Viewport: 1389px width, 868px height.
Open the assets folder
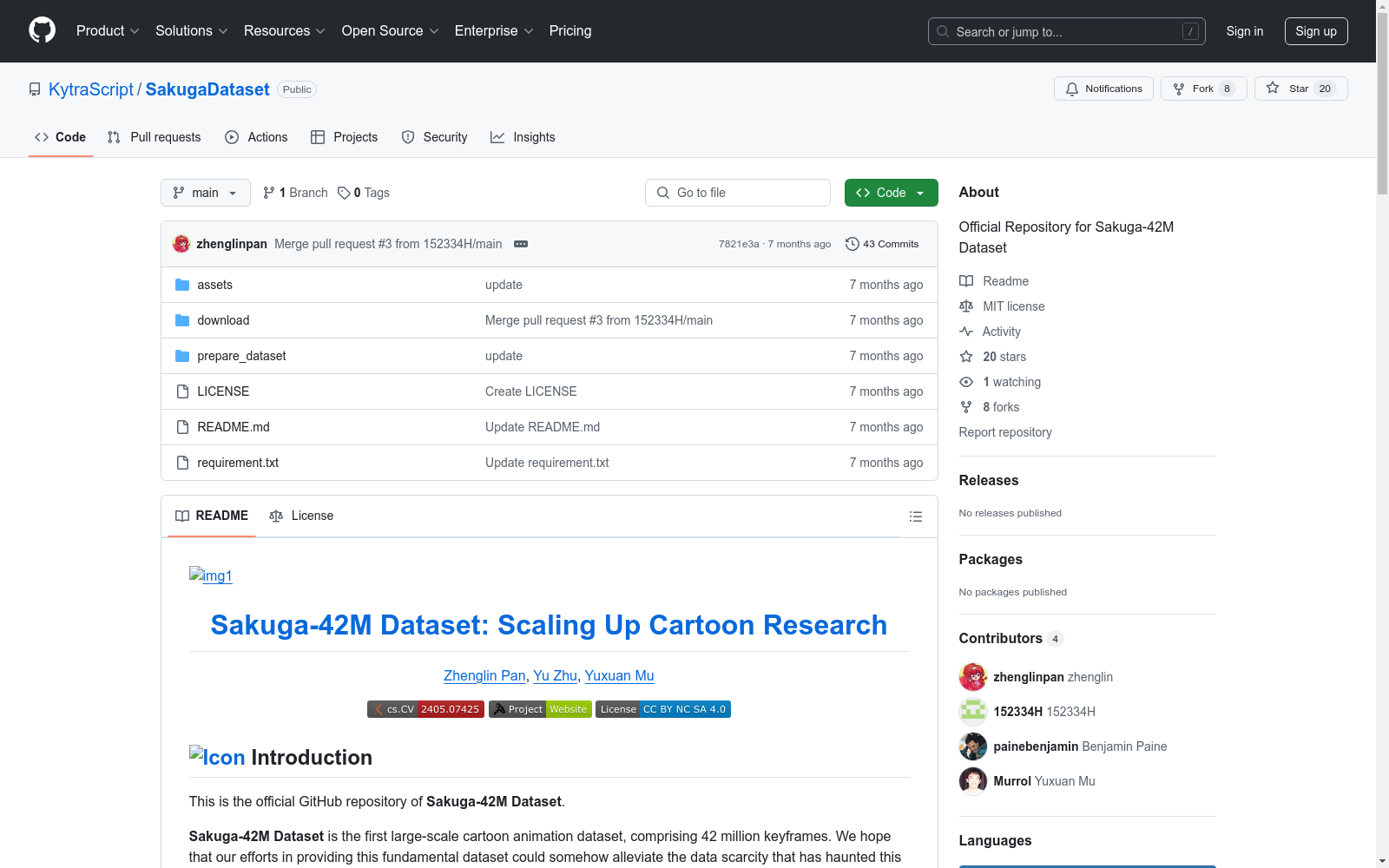pos(214,285)
